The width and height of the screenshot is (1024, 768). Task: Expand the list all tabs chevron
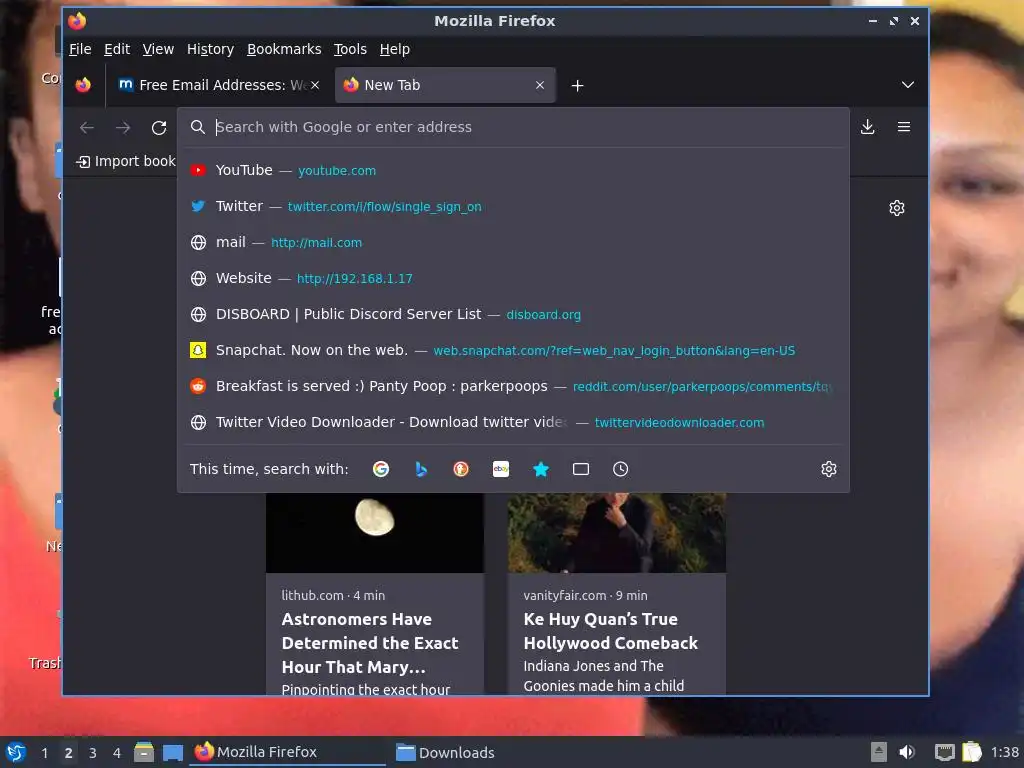coord(908,85)
